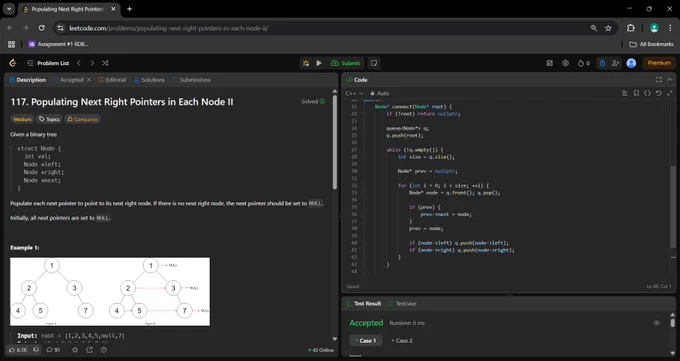The width and height of the screenshot is (680, 361).
Task: Click the Medium difficulty tag
Action: click(x=22, y=119)
